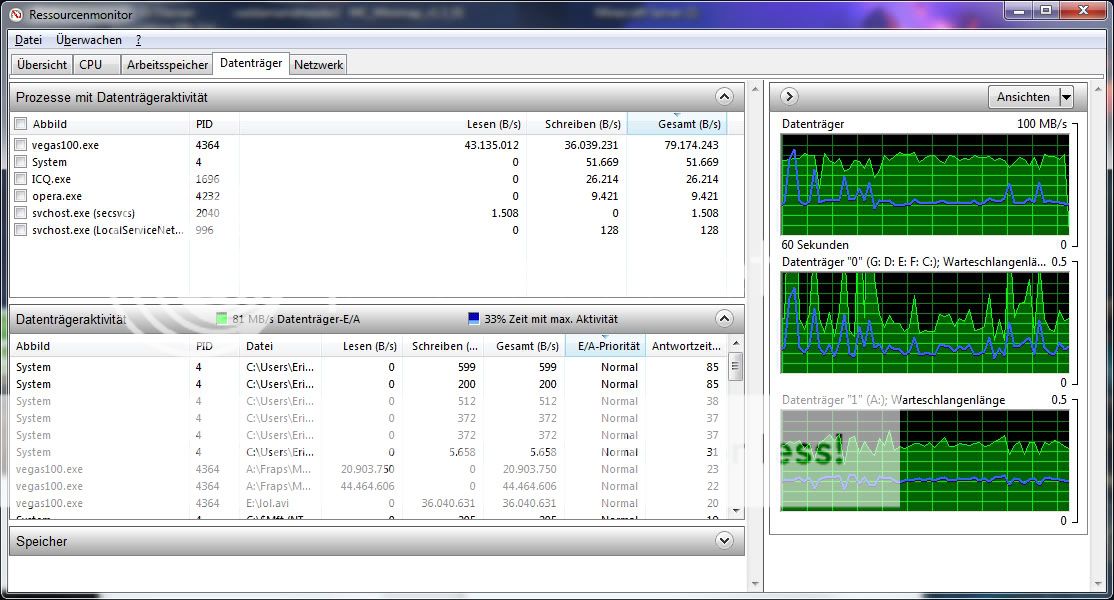Toggle the select-all Abbild header checkbox

pyautogui.click(x=21, y=124)
